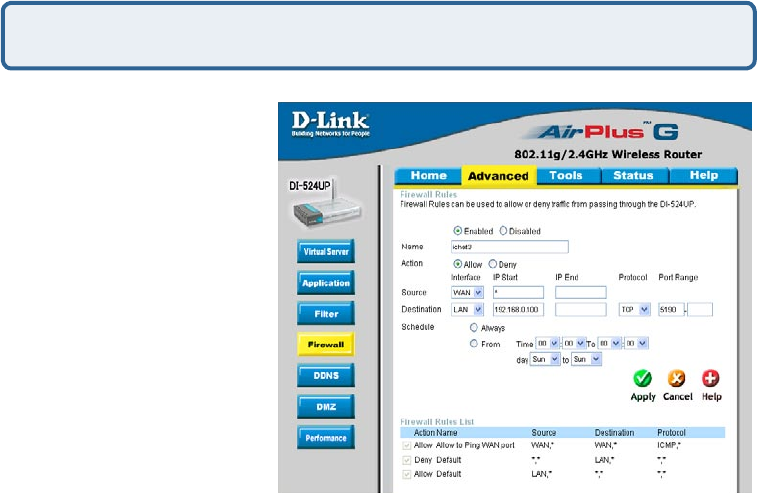757x493 pixels.
Task: Open the Application settings page
Action: click(326, 283)
